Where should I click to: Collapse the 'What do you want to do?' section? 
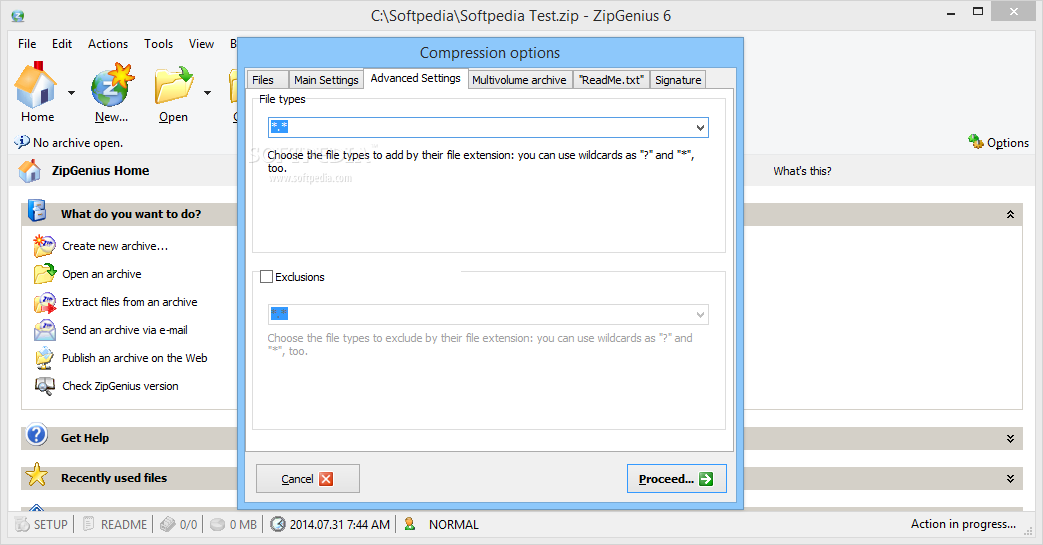[x=1010, y=214]
